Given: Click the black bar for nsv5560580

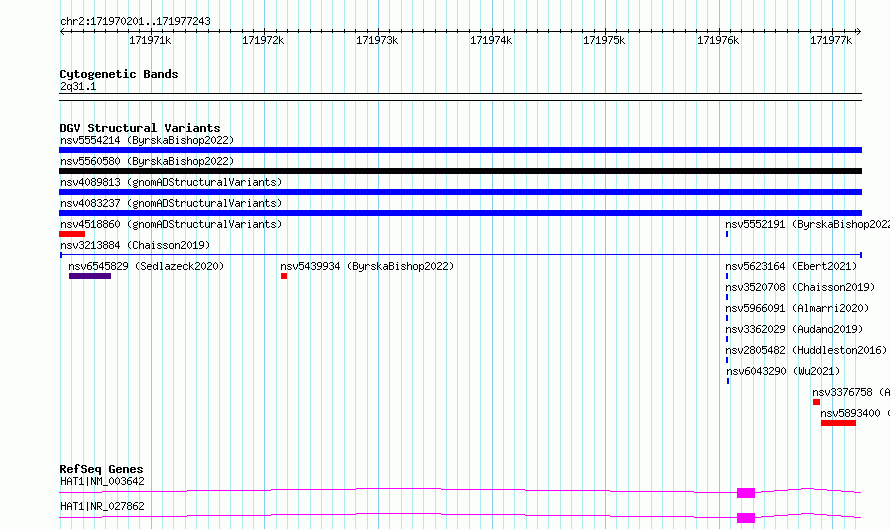Looking at the screenshot, I should click(460, 171).
